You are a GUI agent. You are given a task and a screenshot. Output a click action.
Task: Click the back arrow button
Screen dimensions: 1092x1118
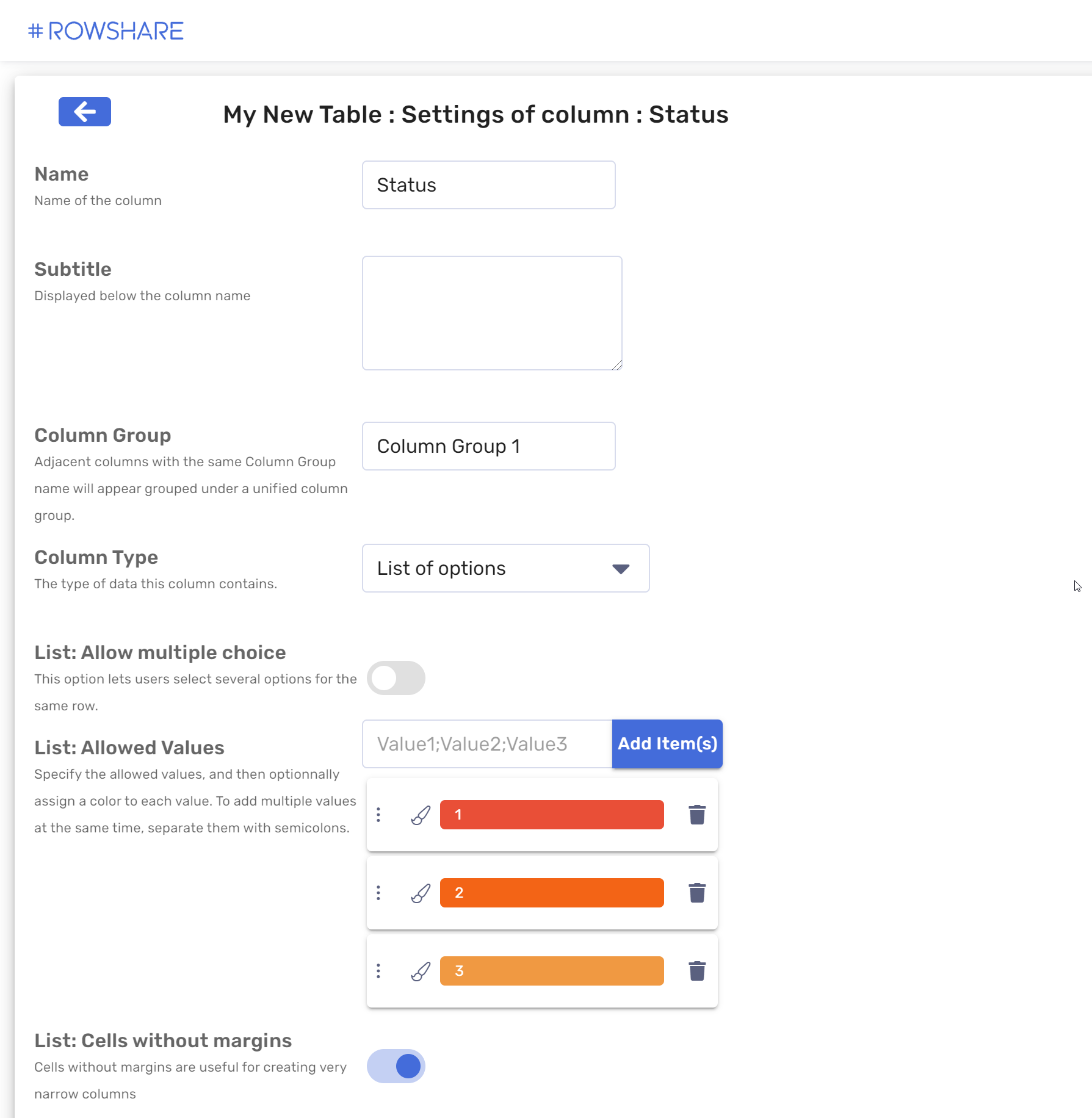(85, 112)
